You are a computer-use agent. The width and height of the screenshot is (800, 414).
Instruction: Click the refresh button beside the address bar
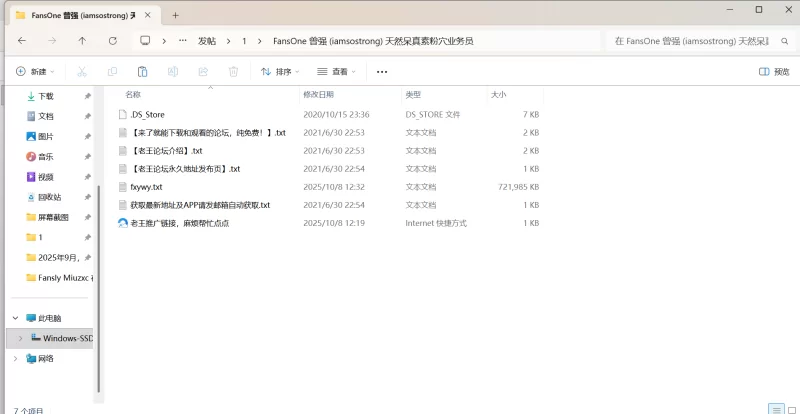click(112, 41)
